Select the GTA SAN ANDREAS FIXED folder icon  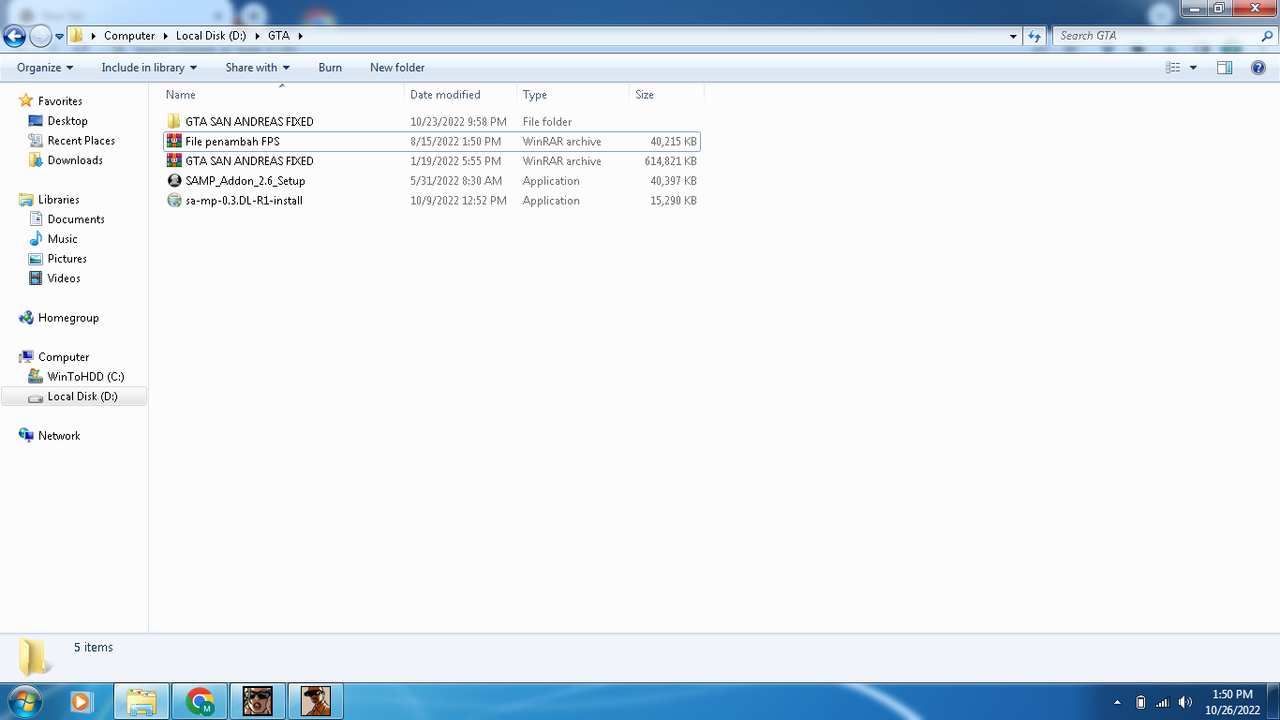(174, 122)
